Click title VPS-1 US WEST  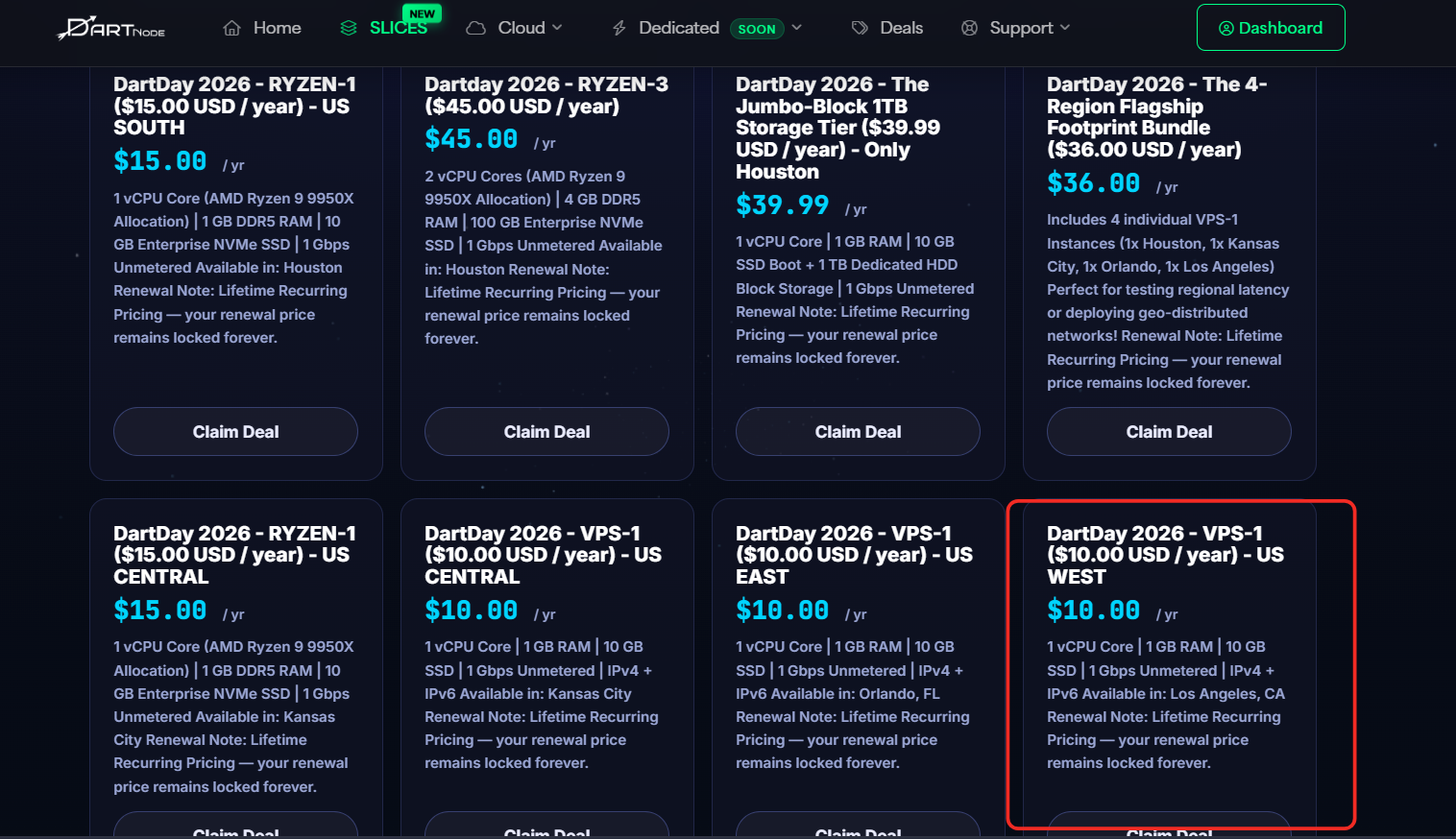click(1165, 555)
